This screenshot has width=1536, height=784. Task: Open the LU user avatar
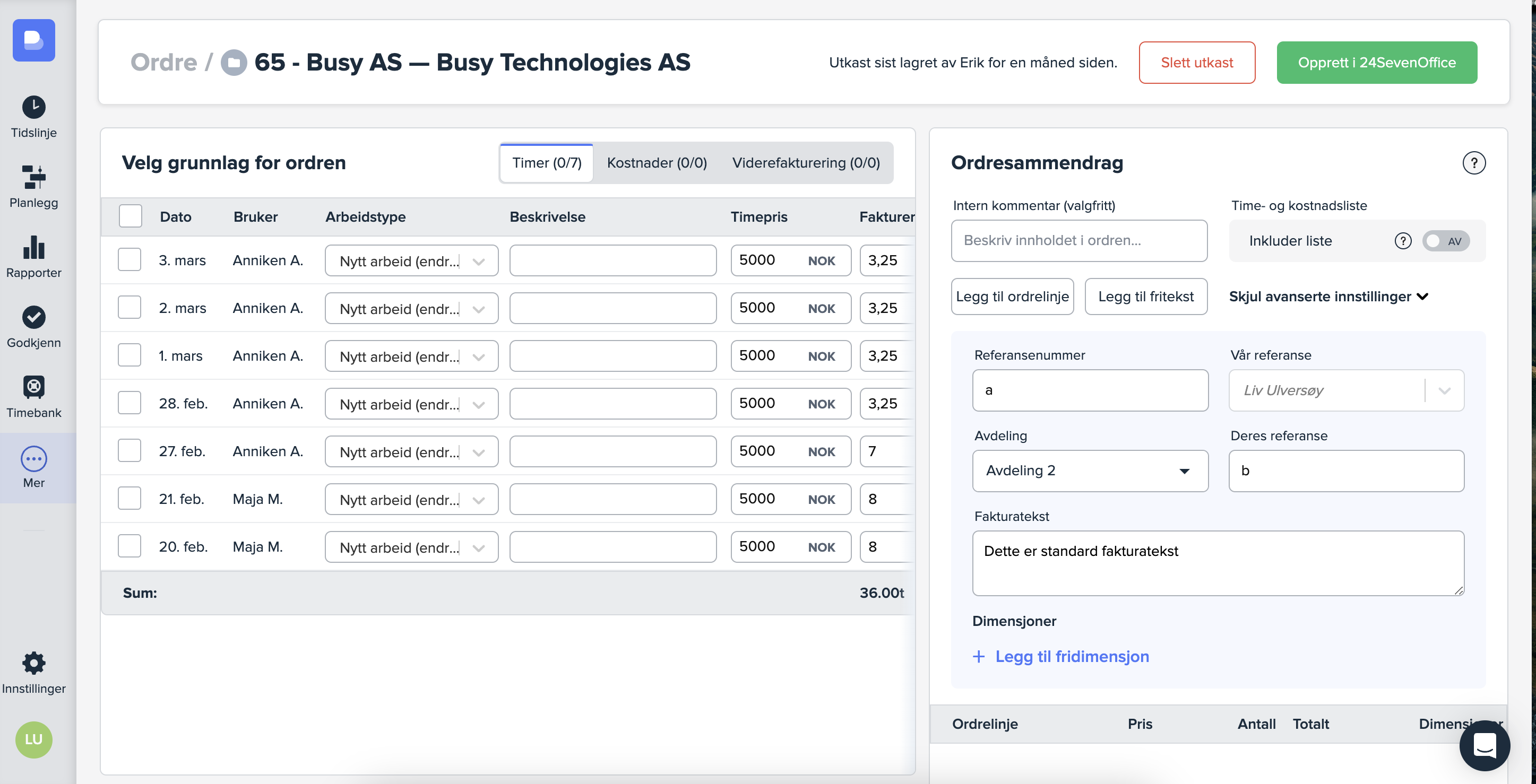(x=33, y=739)
